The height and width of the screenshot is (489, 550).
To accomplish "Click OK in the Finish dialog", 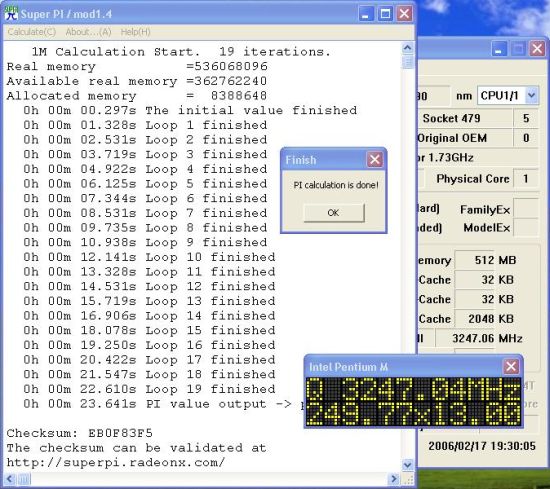I will pos(334,213).
